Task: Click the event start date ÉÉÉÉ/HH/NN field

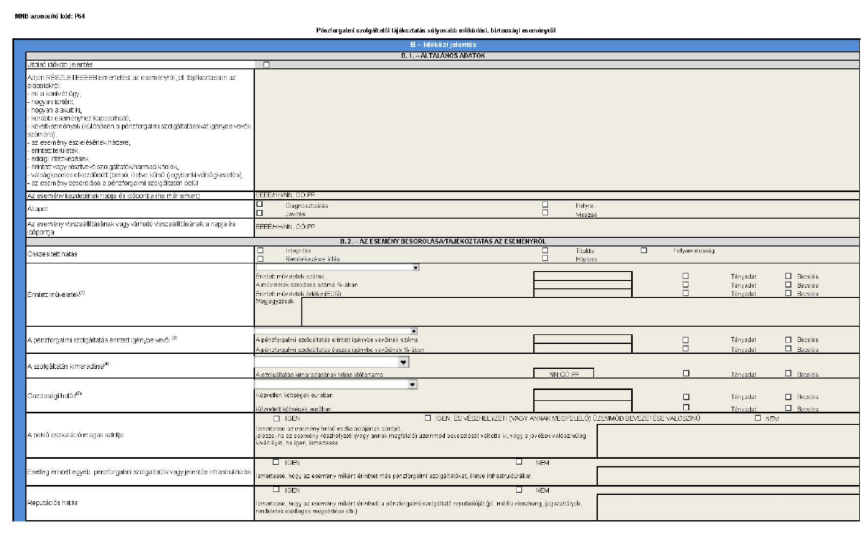Action: [557, 196]
